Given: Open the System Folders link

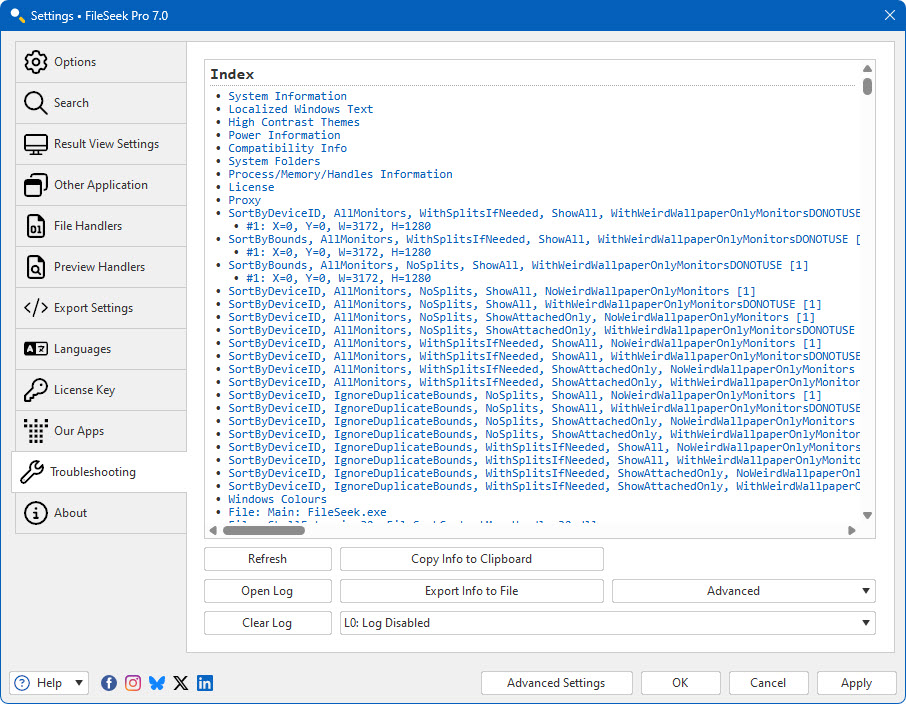Looking at the screenshot, I should 274,161.
